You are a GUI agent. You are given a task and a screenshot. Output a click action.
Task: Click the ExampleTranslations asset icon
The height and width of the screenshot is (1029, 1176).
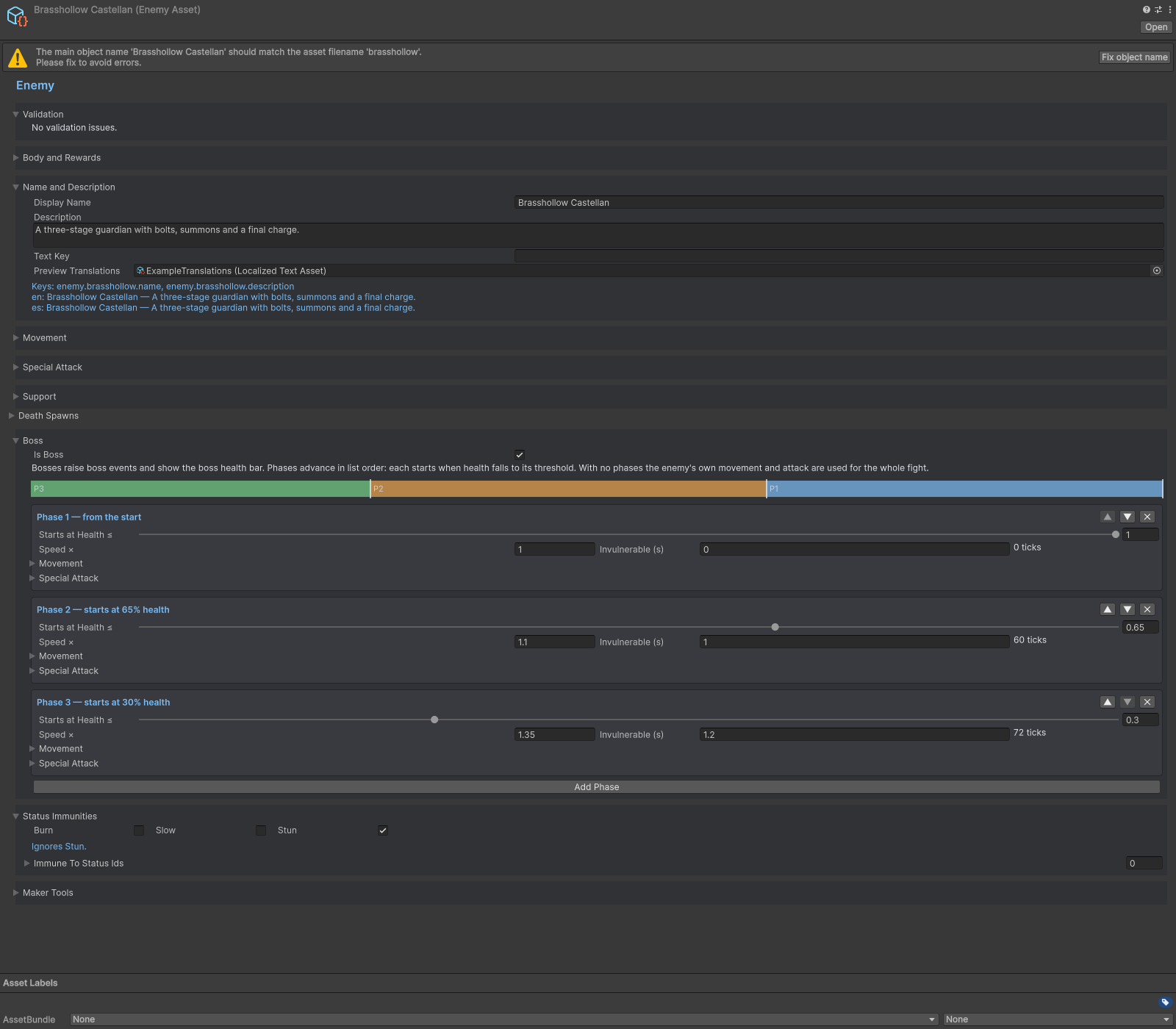pyautogui.click(x=140, y=270)
